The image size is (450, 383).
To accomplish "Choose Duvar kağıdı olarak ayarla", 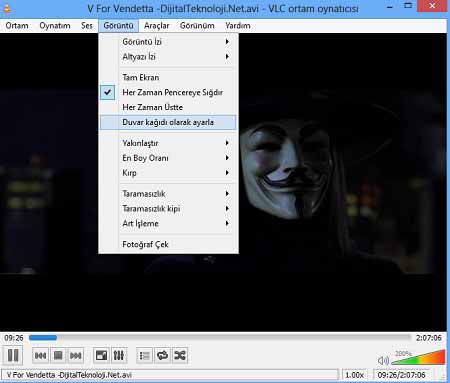I will [168, 122].
